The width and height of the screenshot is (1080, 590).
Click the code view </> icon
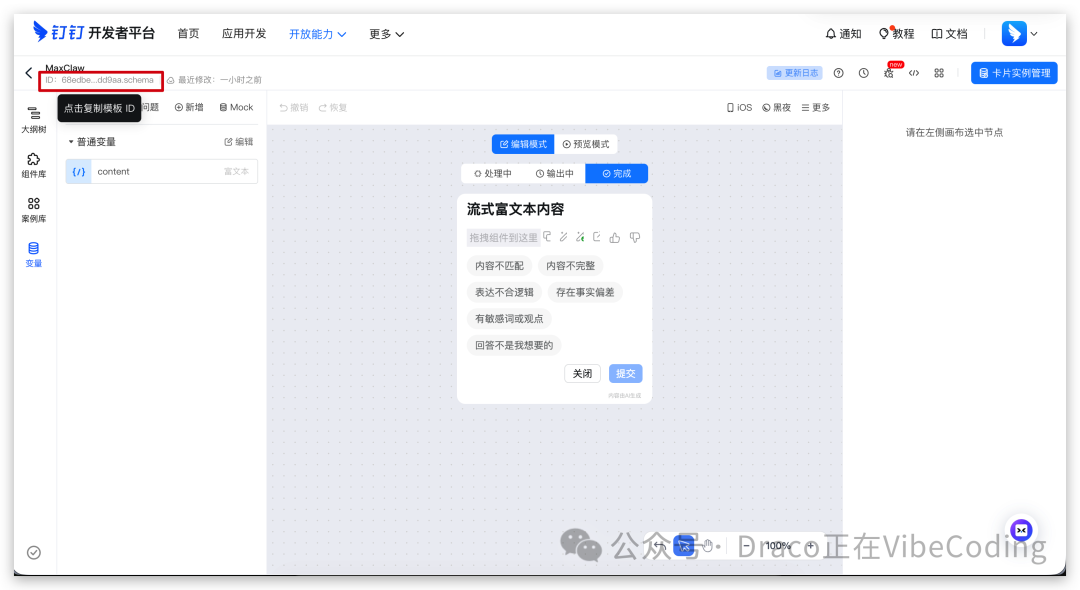(x=913, y=72)
